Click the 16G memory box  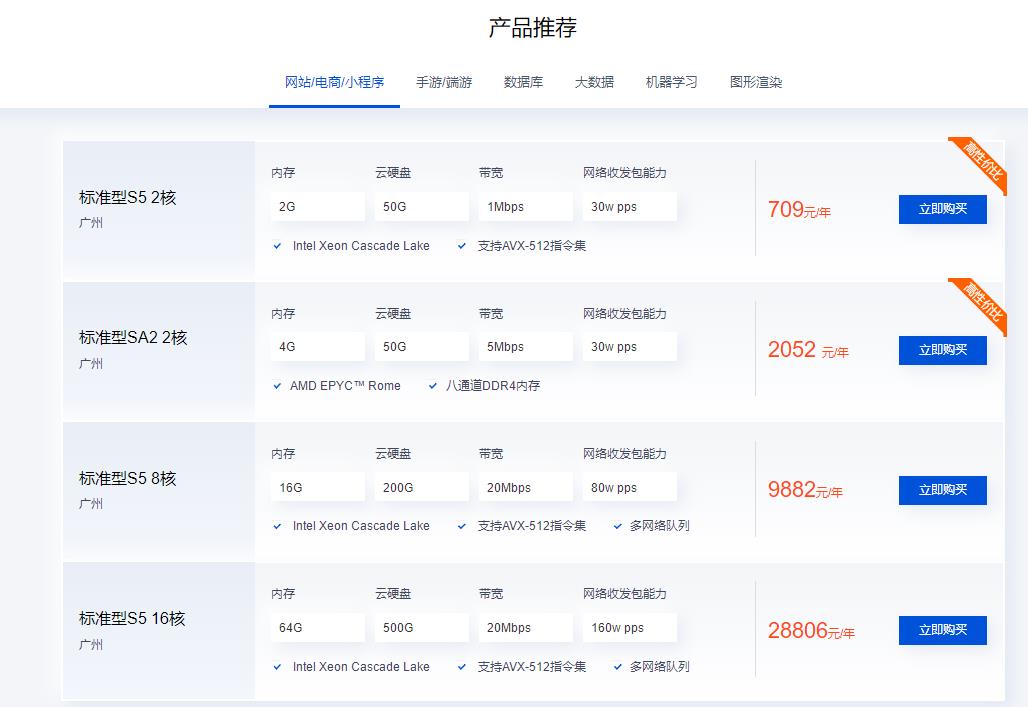pos(317,488)
